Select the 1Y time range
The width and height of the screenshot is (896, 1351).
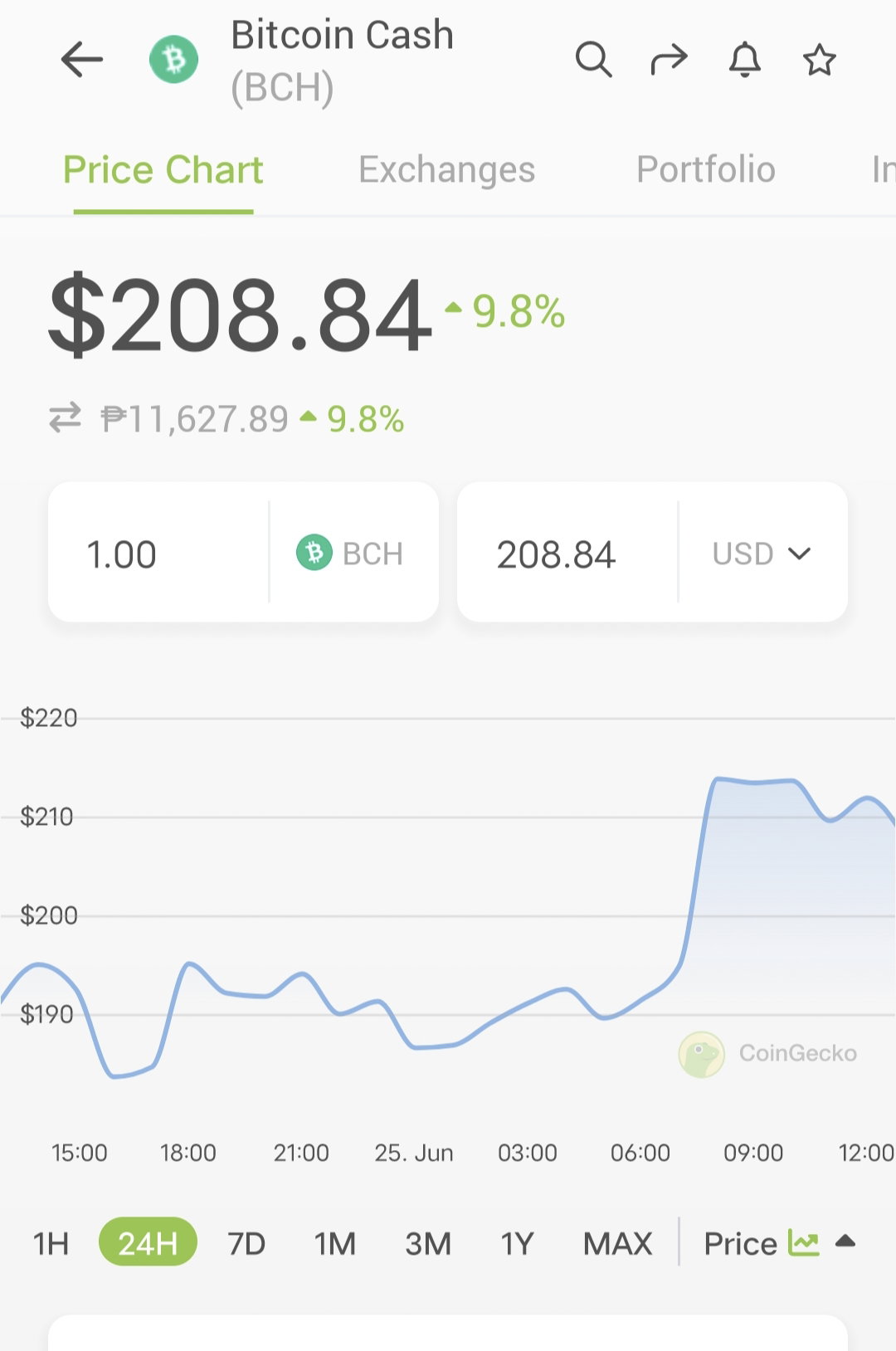click(x=517, y=1243)
